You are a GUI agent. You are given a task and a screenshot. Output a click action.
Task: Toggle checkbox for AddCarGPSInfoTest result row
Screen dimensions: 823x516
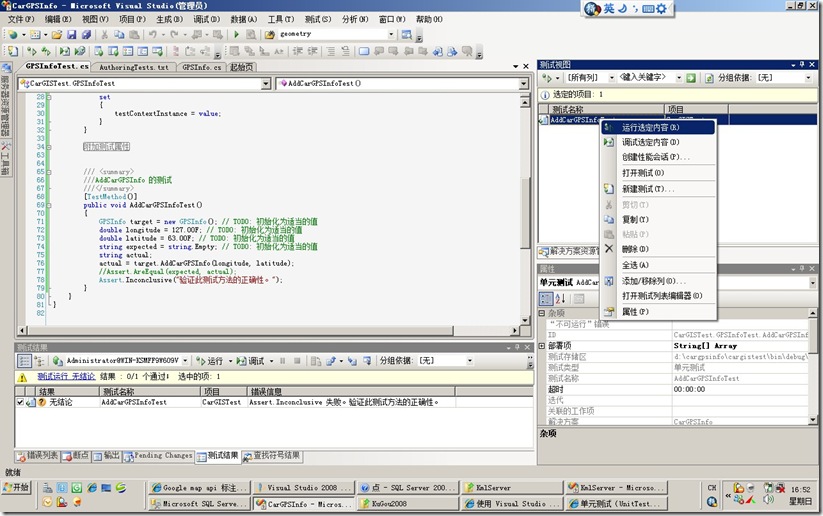coord(21,402)
